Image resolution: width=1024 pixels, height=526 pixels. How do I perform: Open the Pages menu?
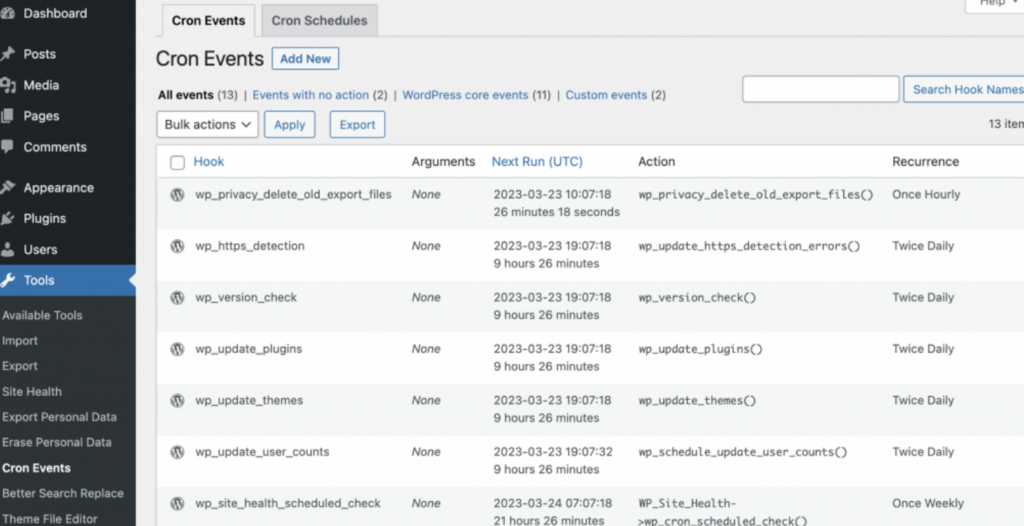pos(41,116)
